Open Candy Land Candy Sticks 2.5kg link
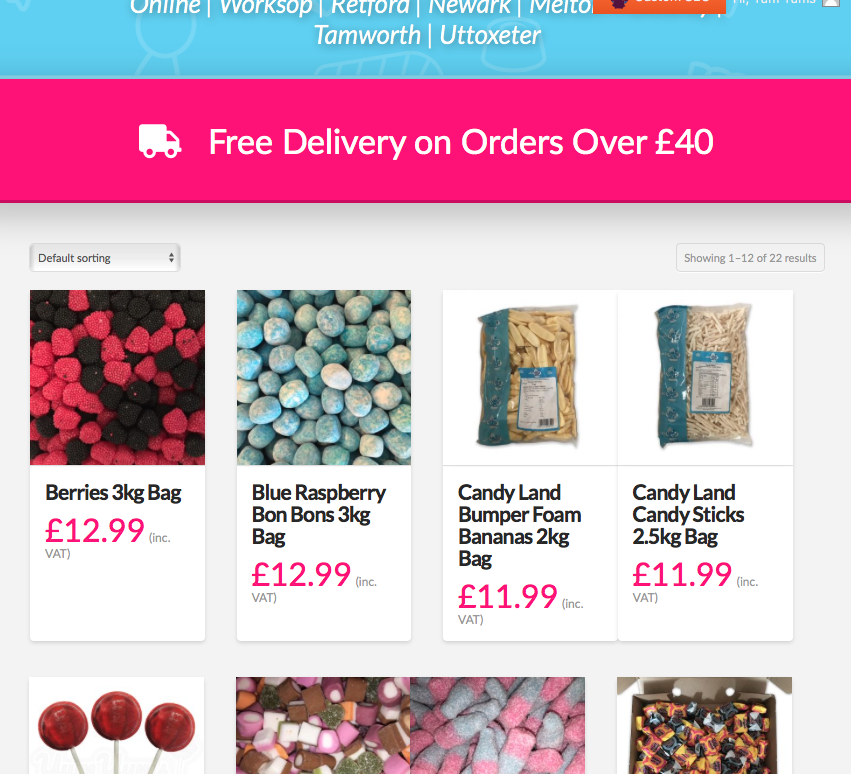Screen dimensions: 851x774 [x=688, y=515]
